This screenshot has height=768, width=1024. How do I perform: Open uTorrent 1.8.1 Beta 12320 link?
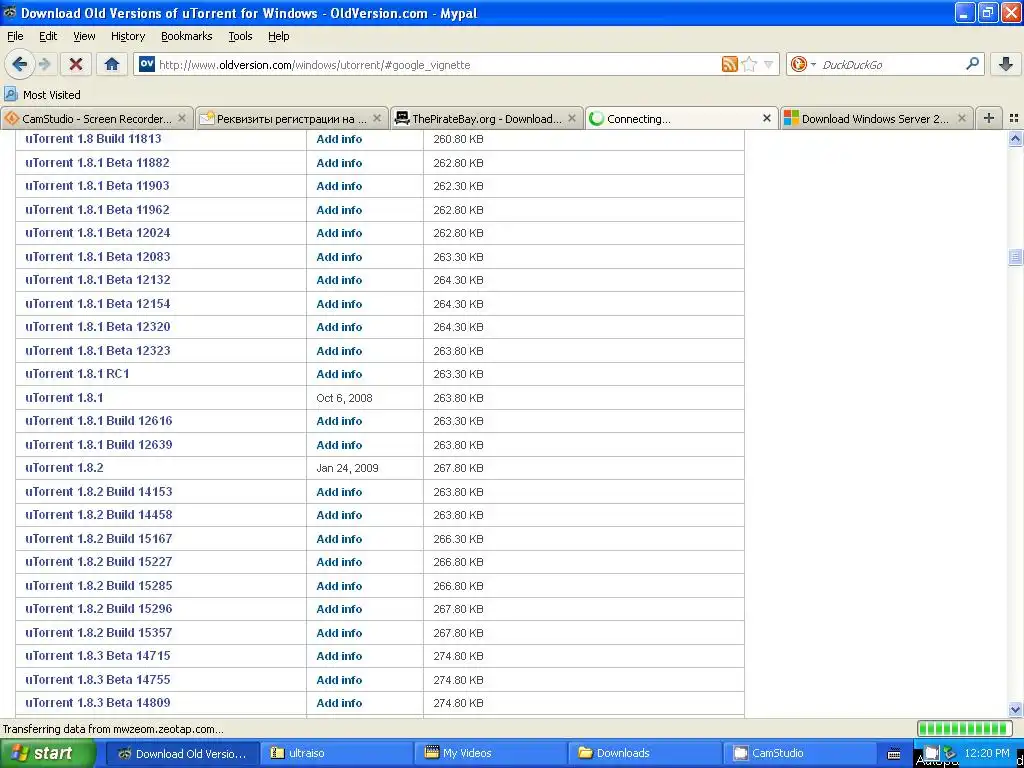point(98,327)
